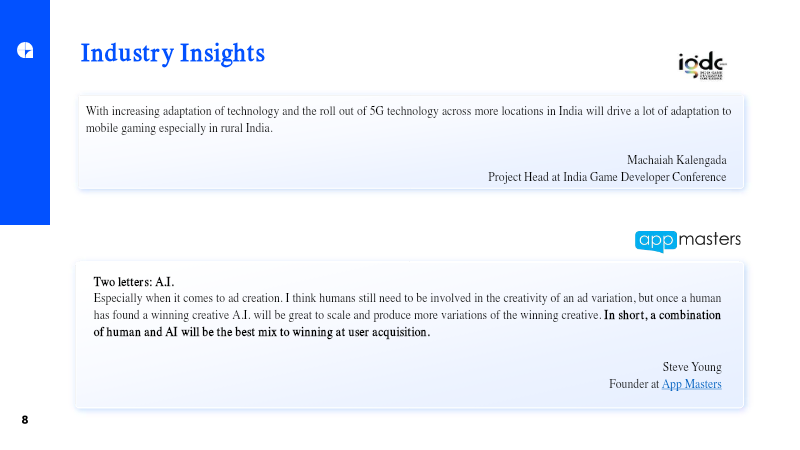Click the 'Especially when it comes to ad creation' line
This screenshot has height=450, width=800.
407,298
